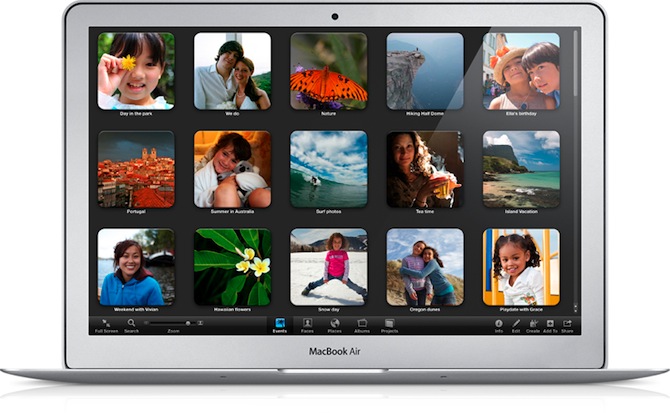Screen dimensions: 670x413
Task: Click the 'Surf photos' title text
Action: point(329,211)
